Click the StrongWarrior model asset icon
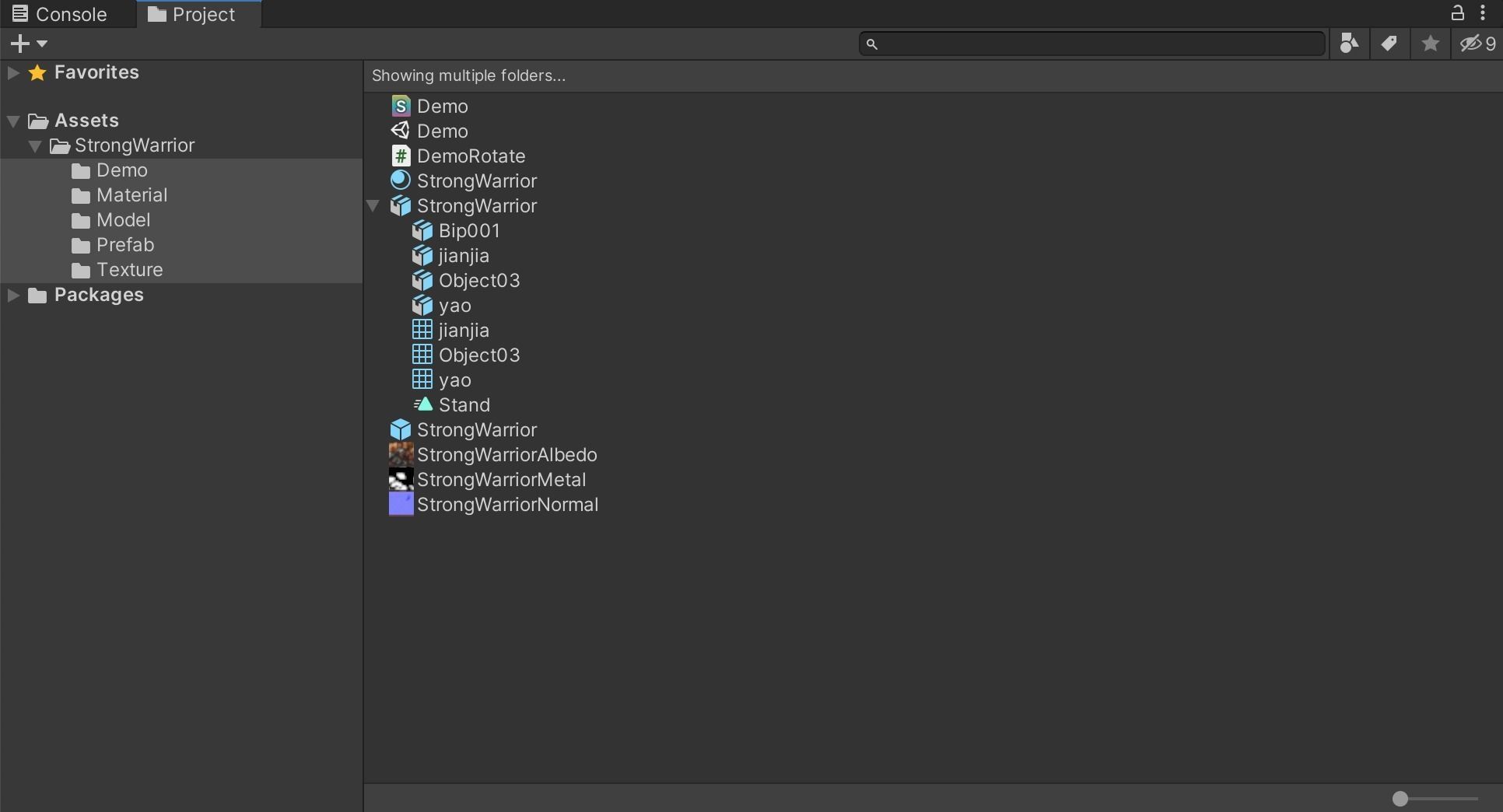1503x812 pixels. (401, 206)
